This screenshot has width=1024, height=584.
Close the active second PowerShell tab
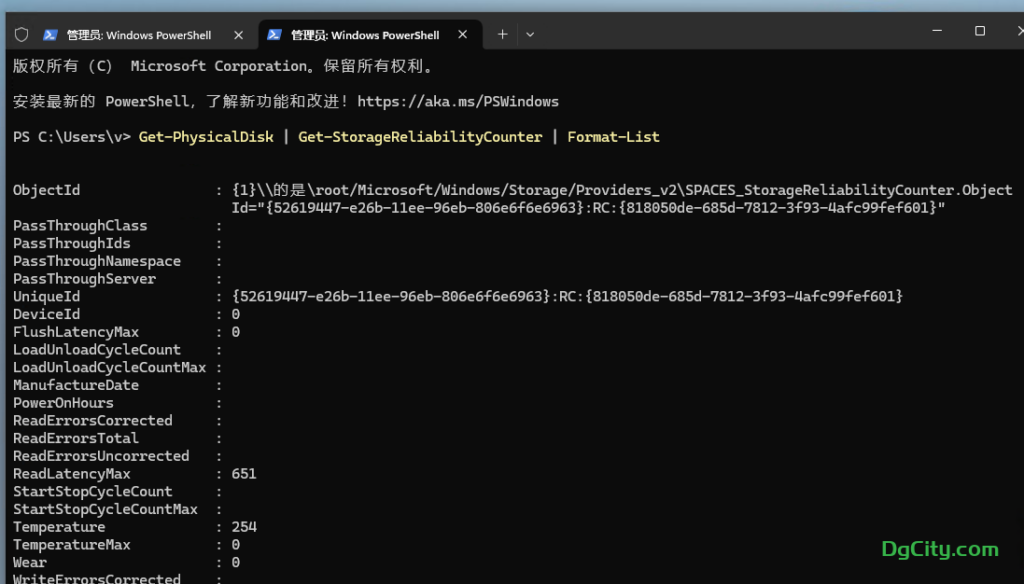(462, 35)
